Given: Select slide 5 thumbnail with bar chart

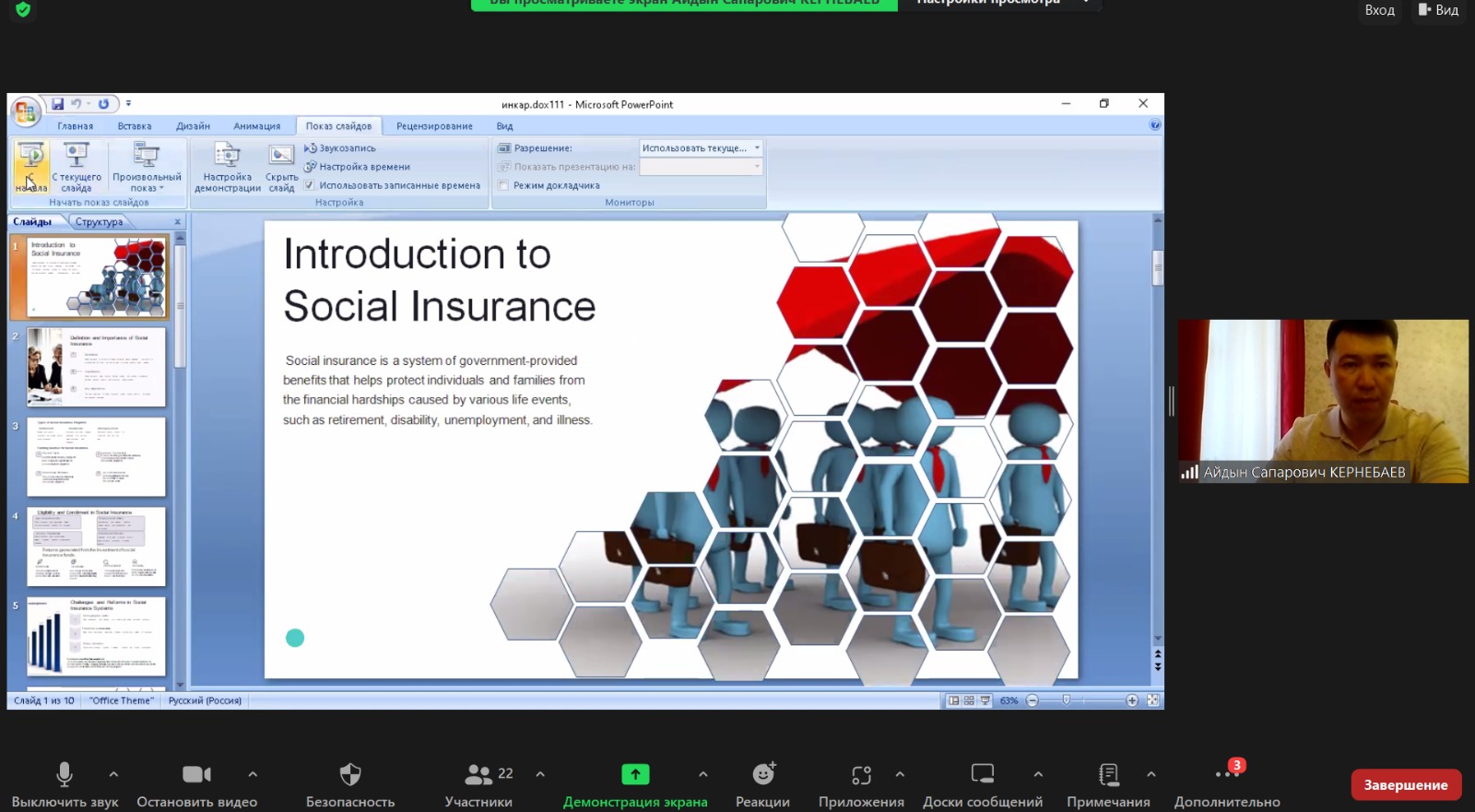Looking at the screenshot, I should [97, 636].
